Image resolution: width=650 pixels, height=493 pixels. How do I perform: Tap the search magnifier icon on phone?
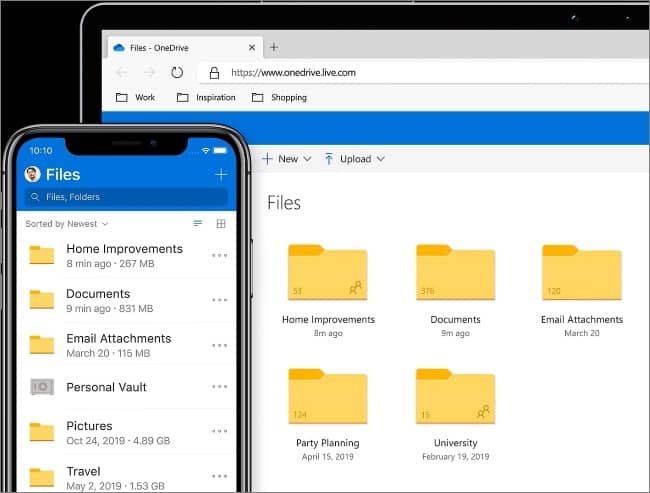click(35, 197)
